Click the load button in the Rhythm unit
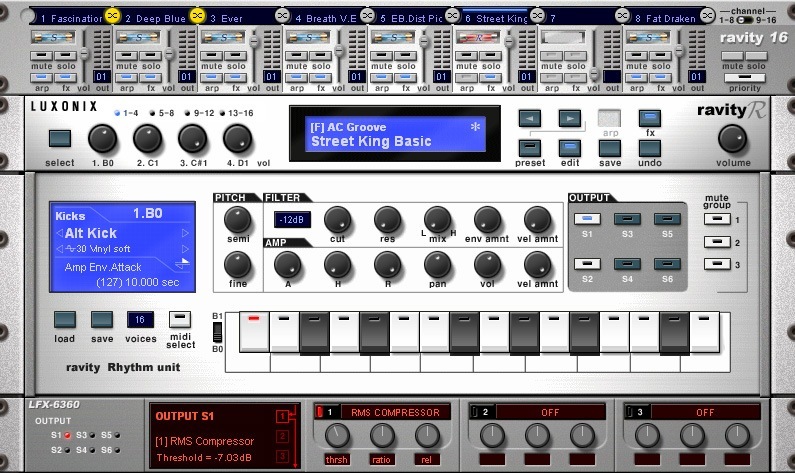795x473 pixels. [64, 319]
